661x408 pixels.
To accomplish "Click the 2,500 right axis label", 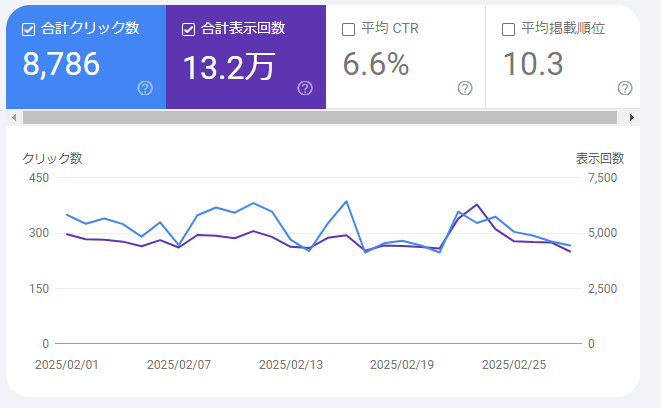I will pos(602,289).
